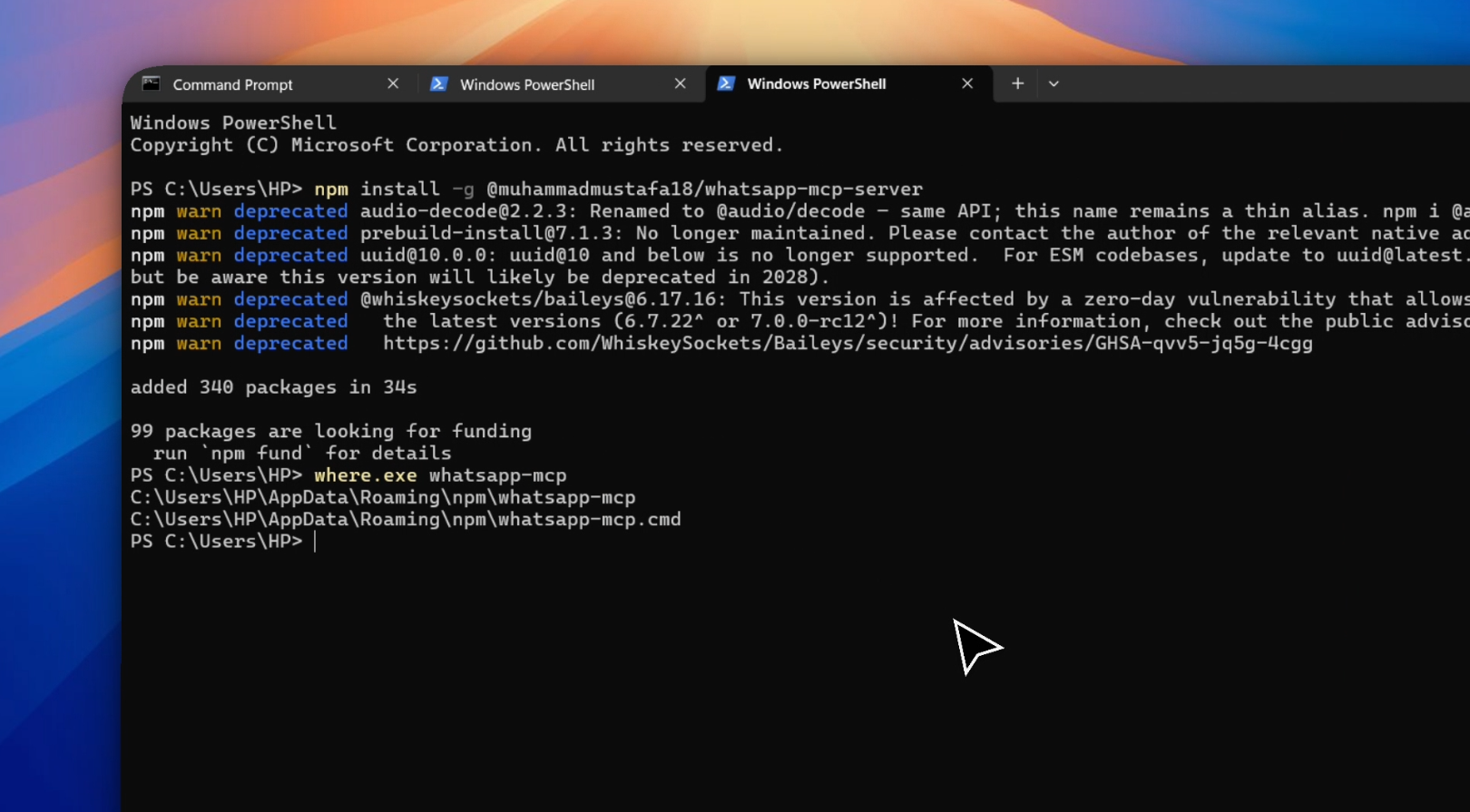Screen dimensions: 1470x812
Task: Click the Command Prompt tab icon
Action: pyautogui.click(x=152, y=83)
